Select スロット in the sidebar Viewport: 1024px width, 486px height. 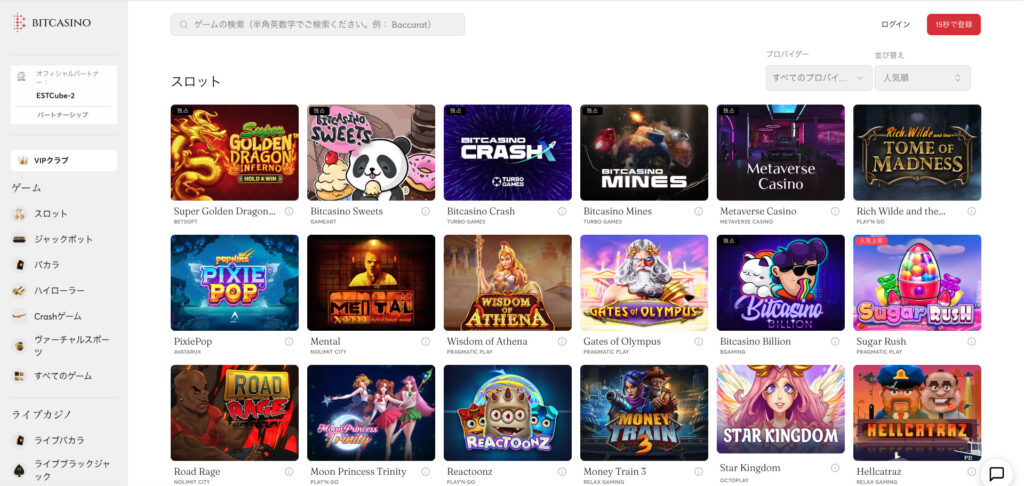(51, 214)
